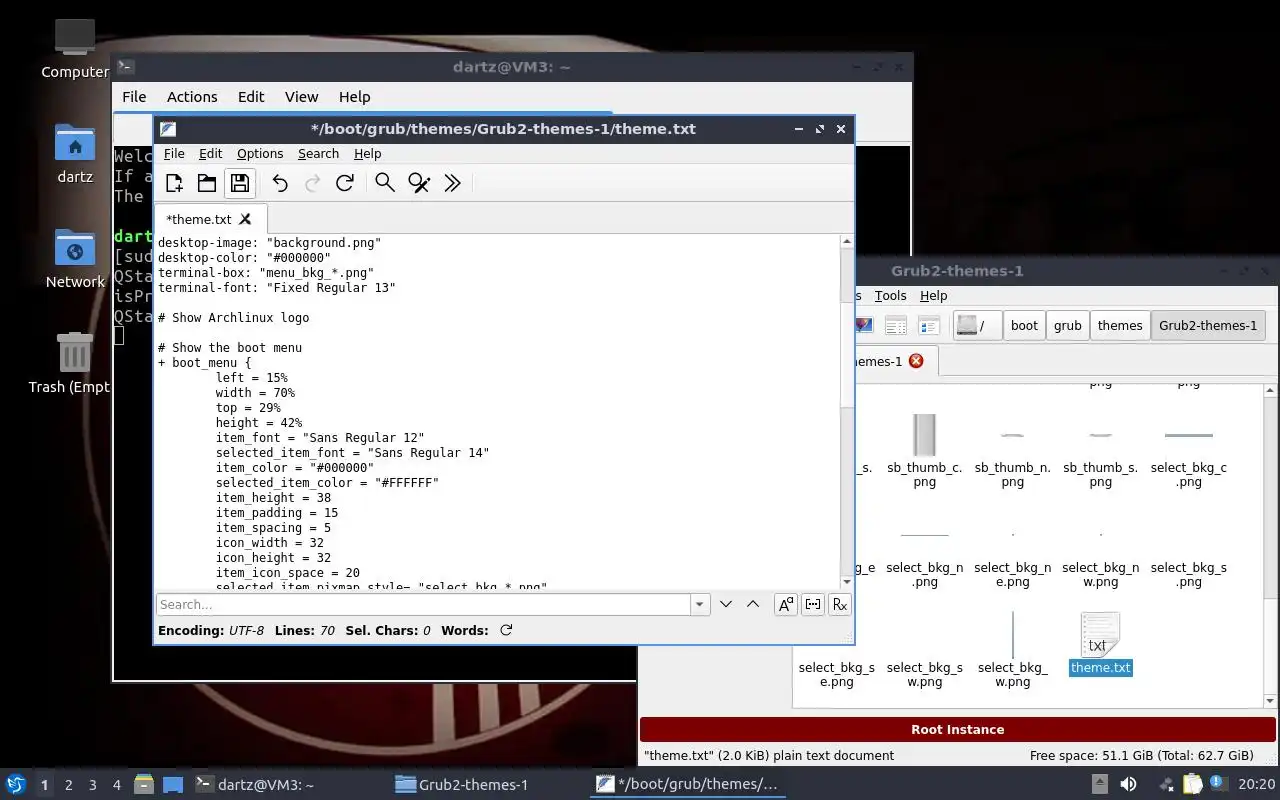Open the terminal window's Actions menu

pos(192,97)
